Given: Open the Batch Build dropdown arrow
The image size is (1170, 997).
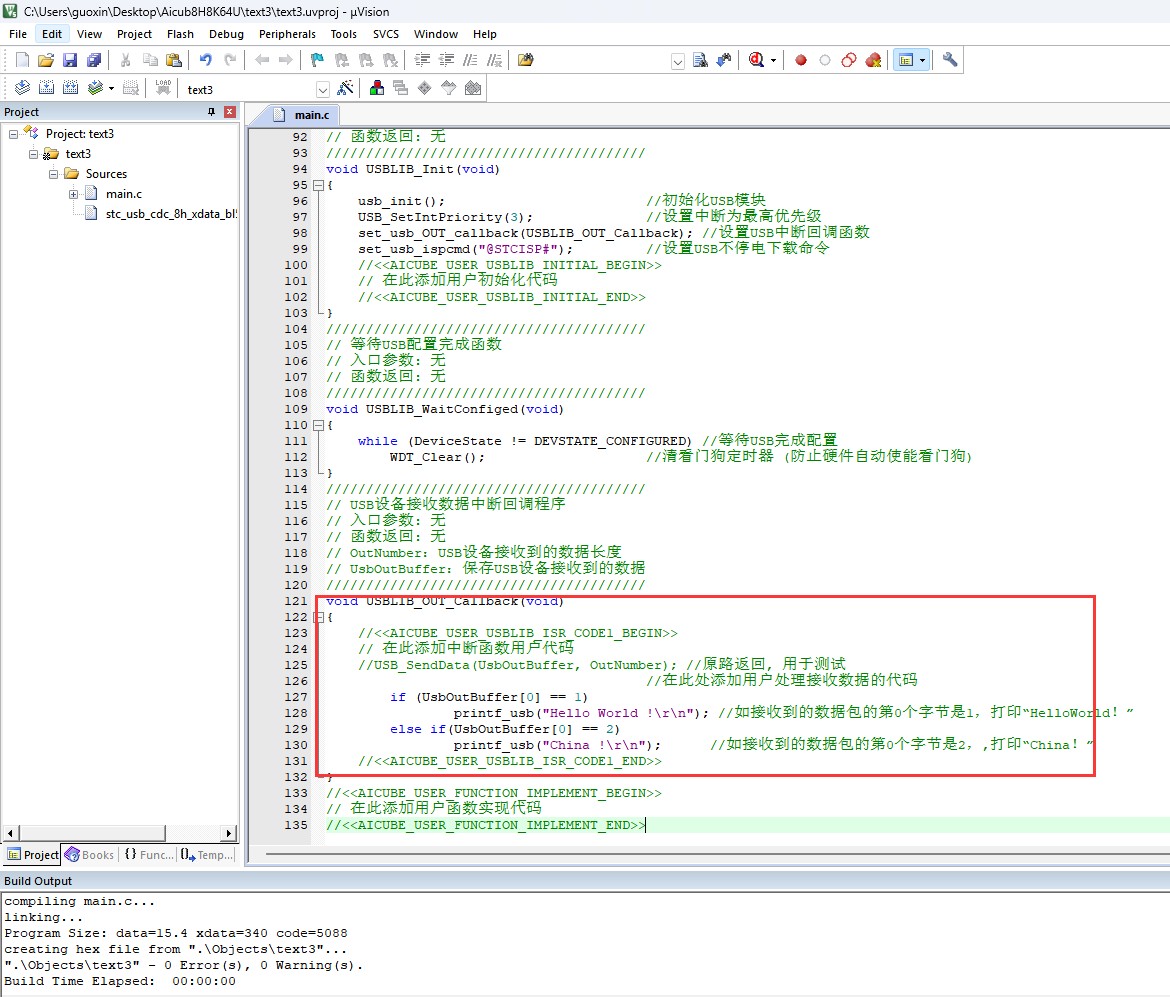Looking at the screenshot, I should 111,89.
